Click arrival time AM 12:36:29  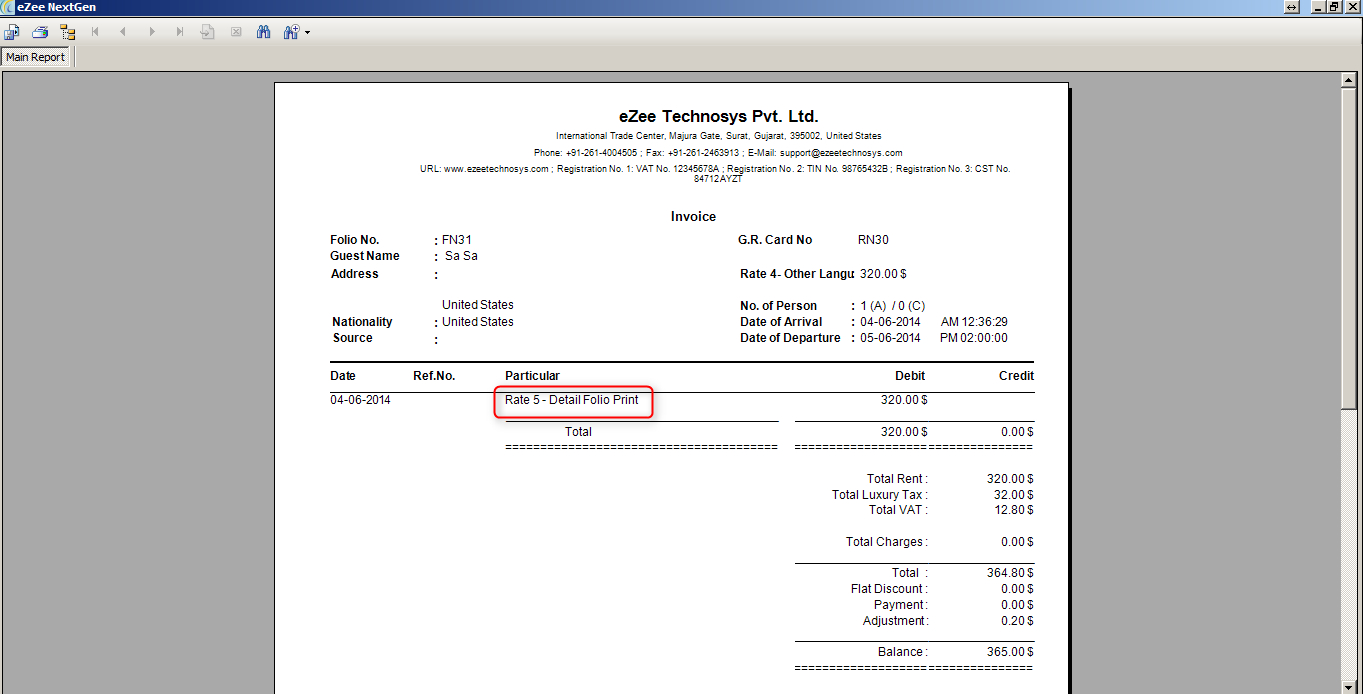coord(974,322)
